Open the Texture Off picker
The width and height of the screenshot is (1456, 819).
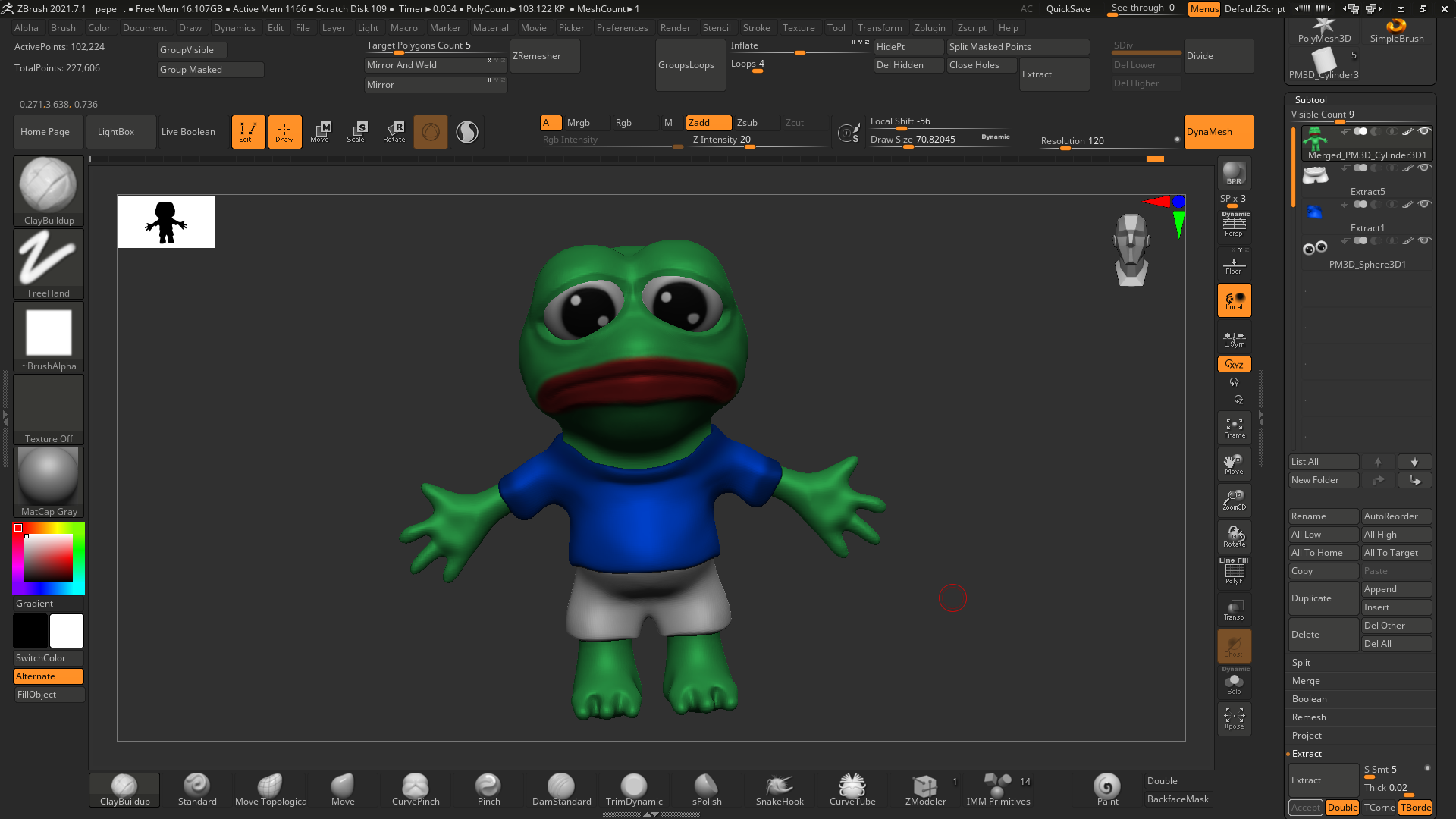pyautogui.click(x=49, y=409)
